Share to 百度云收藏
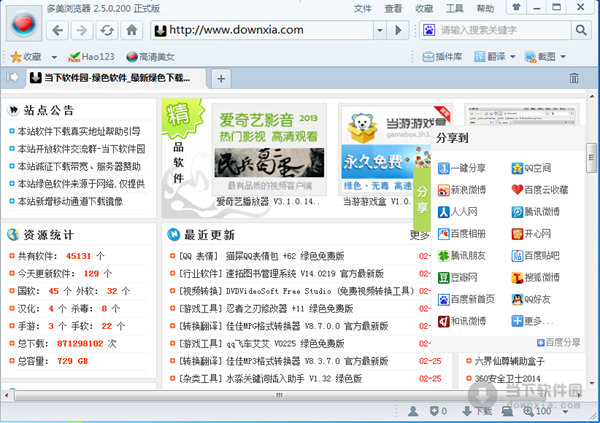The height and width of the screenshot is (423, 600). click(x=540, y=190)
